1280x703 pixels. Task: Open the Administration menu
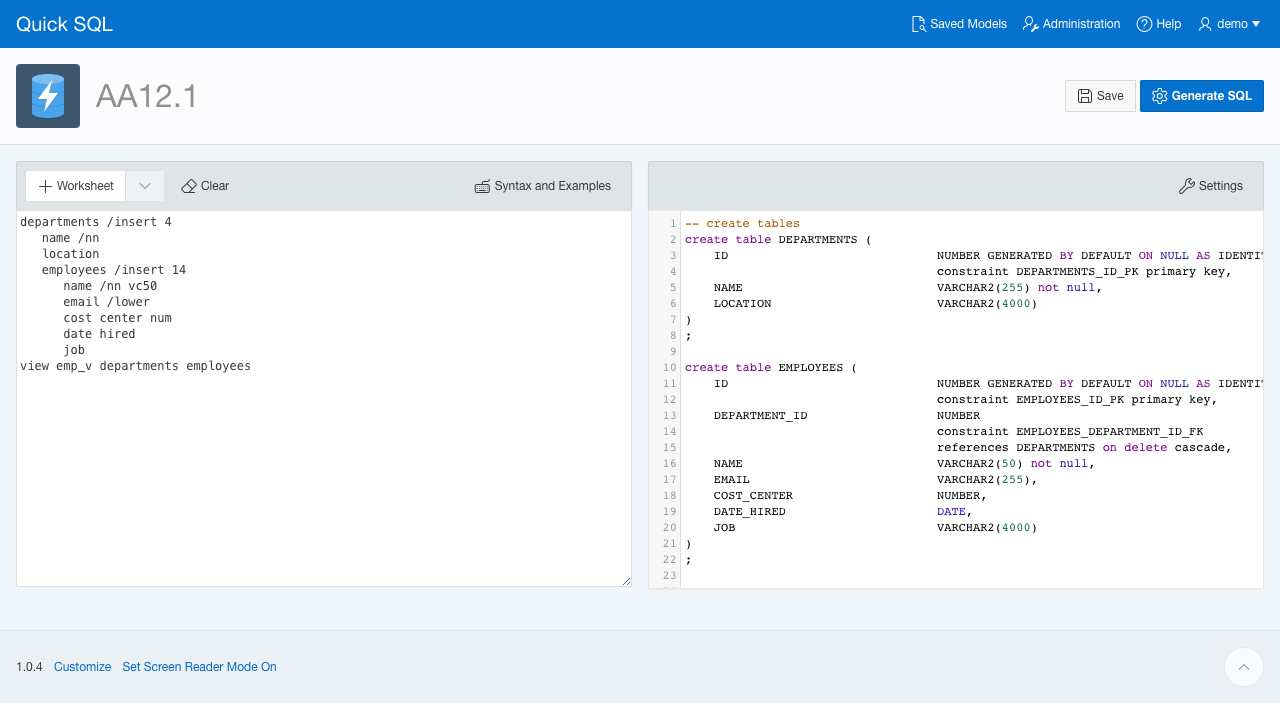point(1071,24)
